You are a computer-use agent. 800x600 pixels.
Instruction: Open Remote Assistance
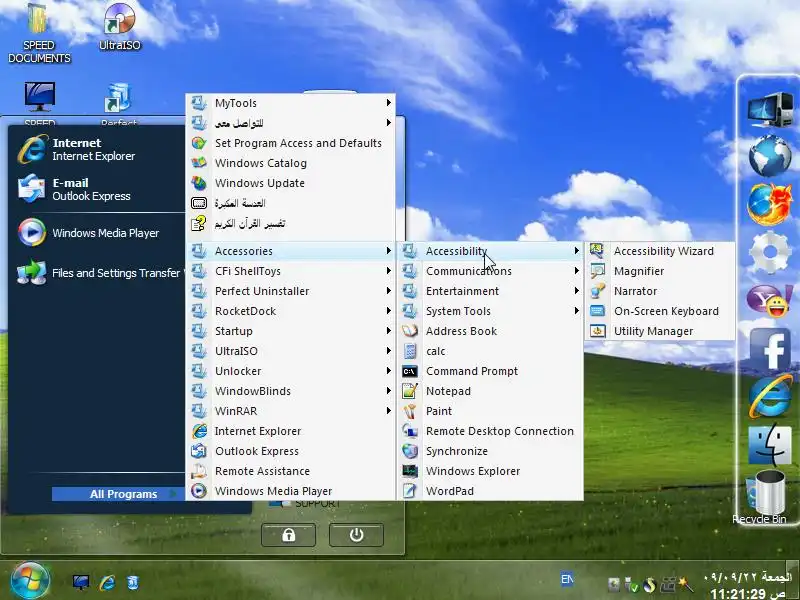point(291,471)
